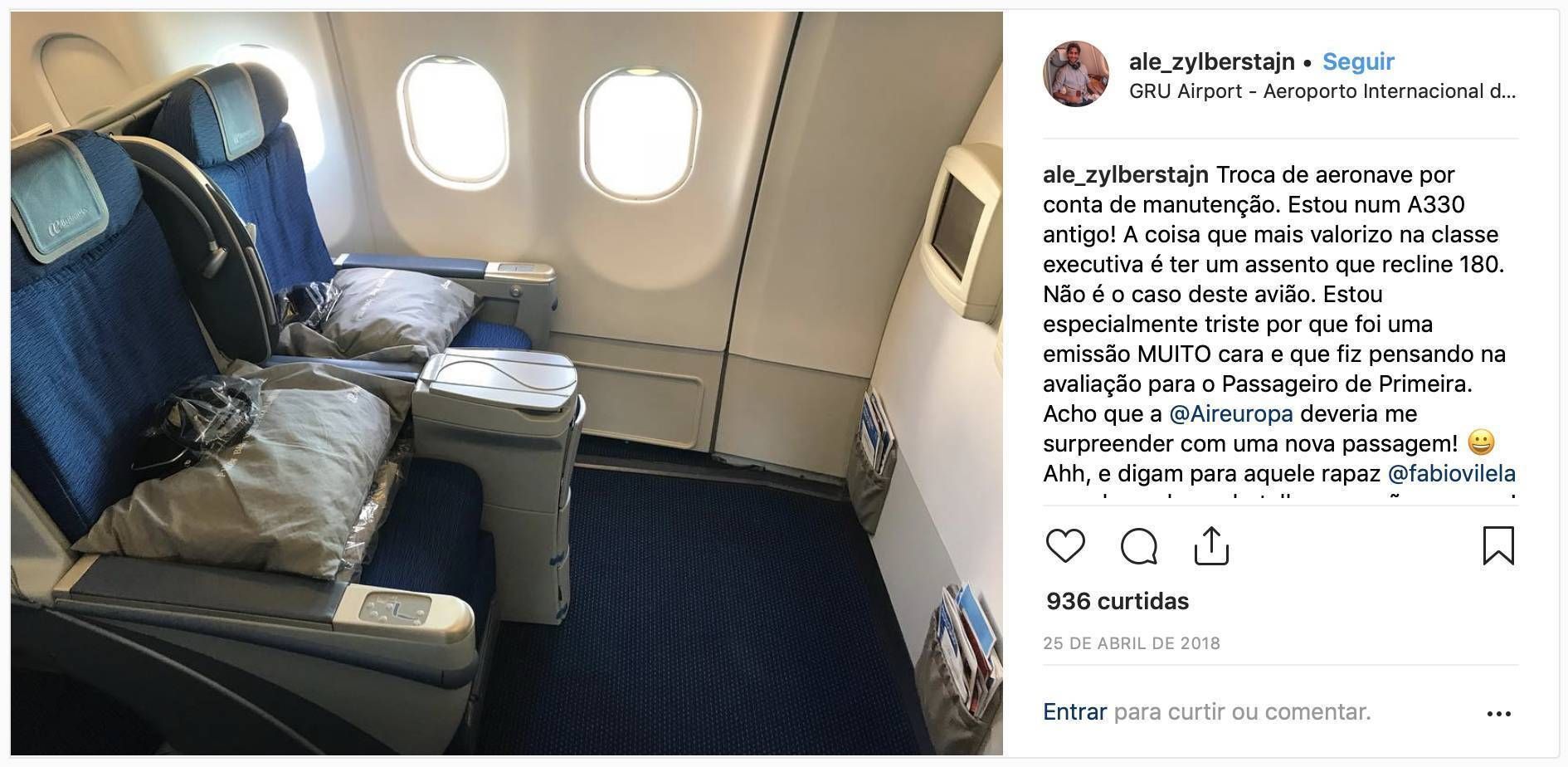The image size is (1568, 767).
Task: Click Entrar to log in
Action: [x=1074, y=711]
